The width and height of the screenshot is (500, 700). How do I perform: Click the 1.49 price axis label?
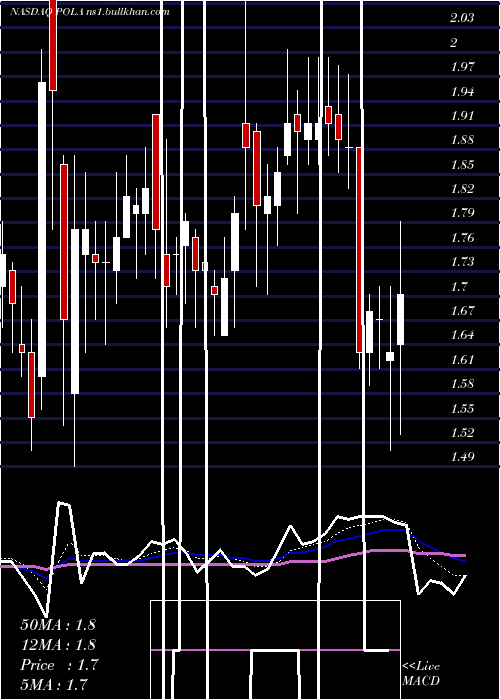[x=462, y=457]
